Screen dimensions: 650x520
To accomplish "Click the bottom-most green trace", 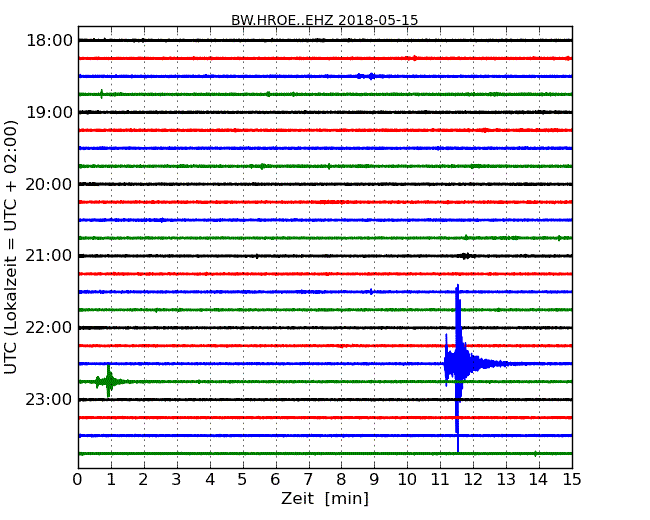I will [325, 454].
